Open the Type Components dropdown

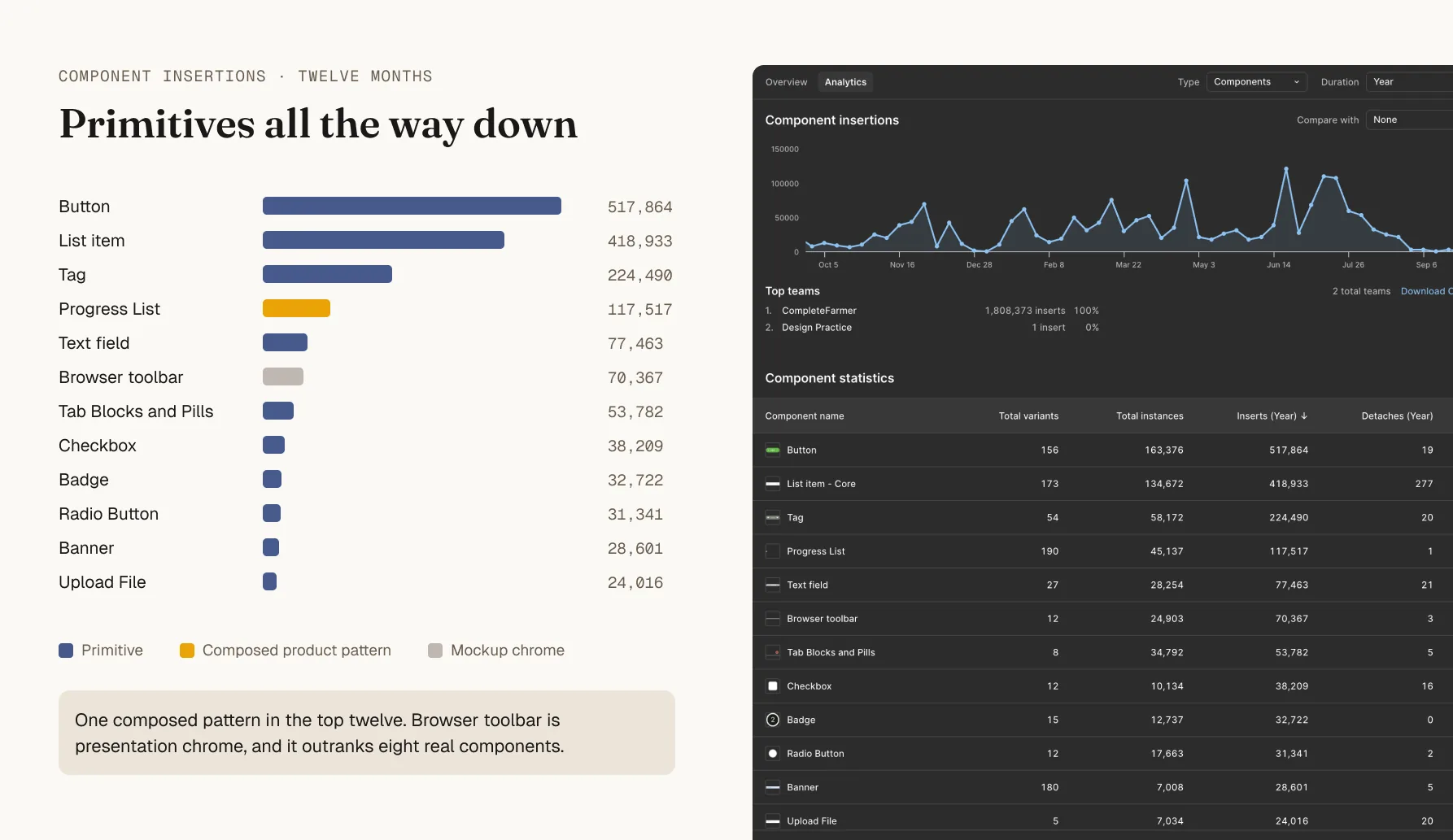click(x=1257, y=82)
